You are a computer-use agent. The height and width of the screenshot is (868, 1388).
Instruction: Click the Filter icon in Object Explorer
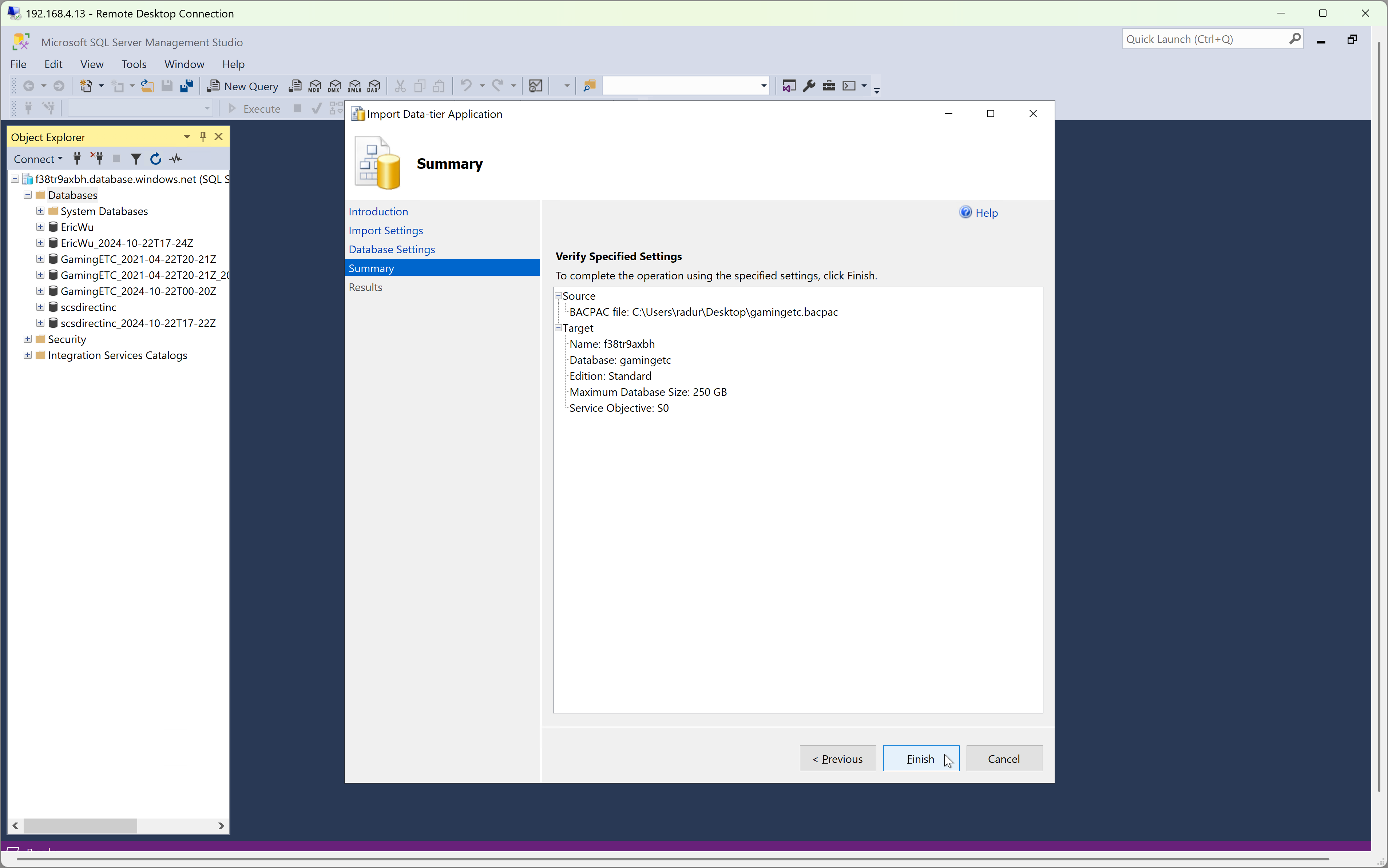click(x=136, y=159)
